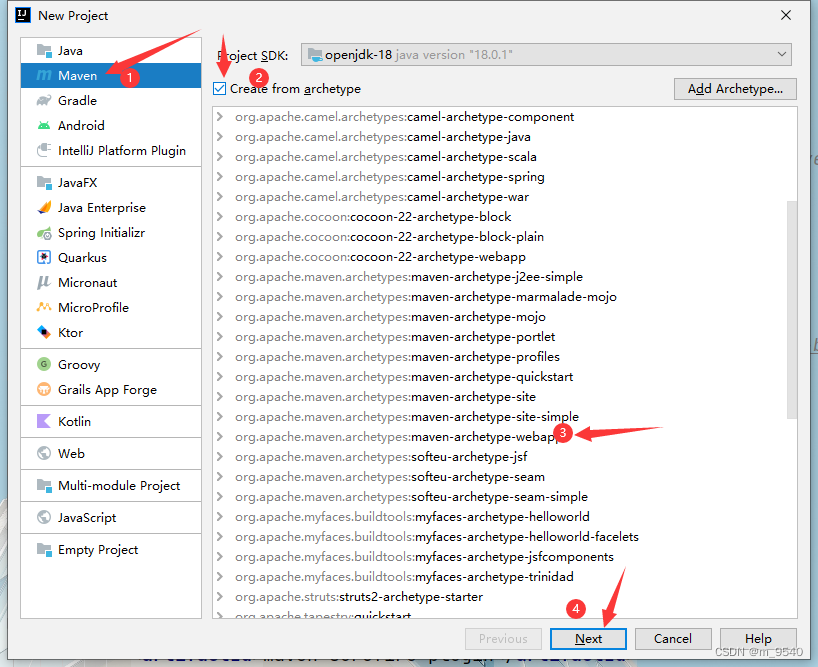This screenshot has height=667, width=818.
Task: Click the Add Archetype... button
Action: coord(735,89)
